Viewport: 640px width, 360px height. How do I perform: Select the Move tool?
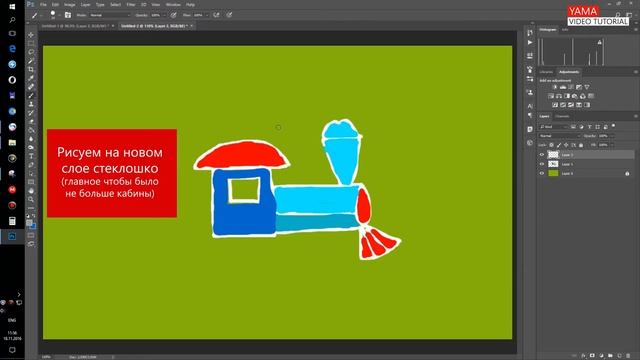click(31, 35)
